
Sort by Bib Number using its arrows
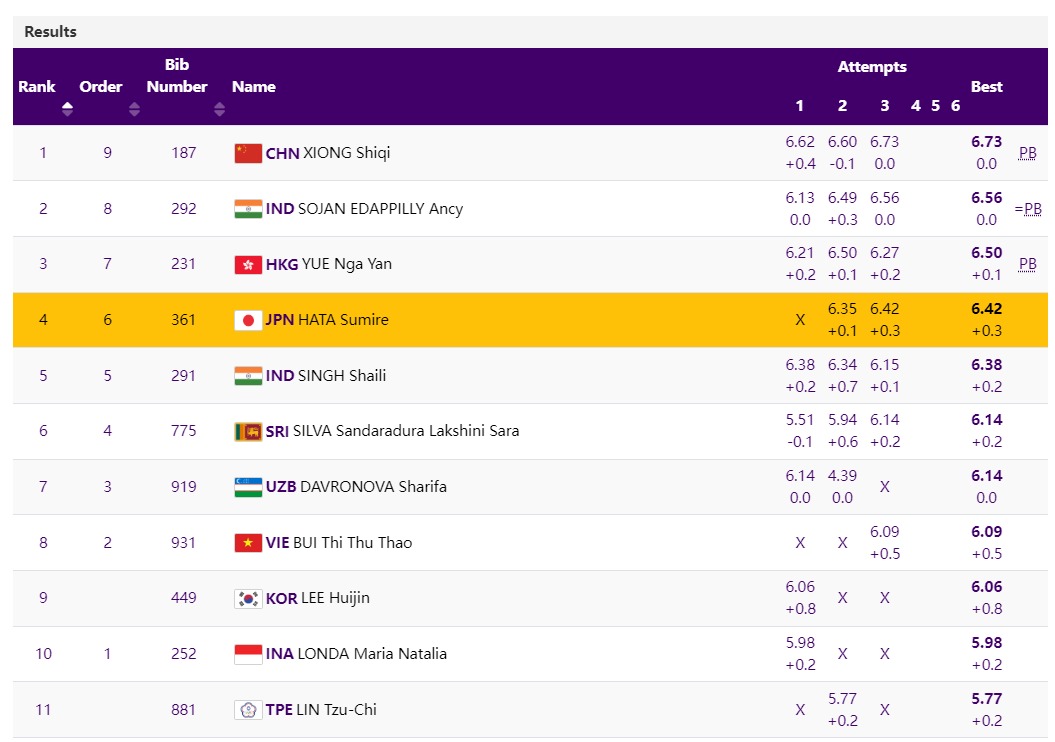(219, 109)
